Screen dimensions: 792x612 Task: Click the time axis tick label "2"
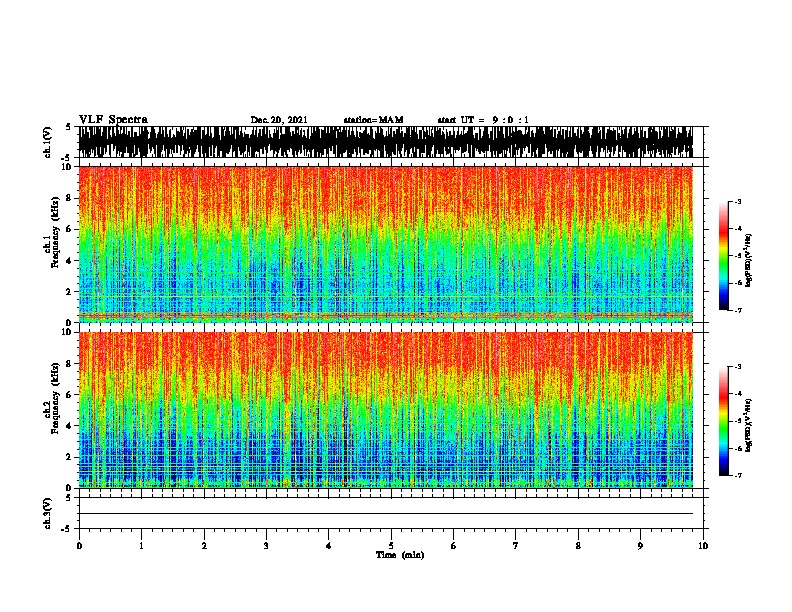pos(204,546)
